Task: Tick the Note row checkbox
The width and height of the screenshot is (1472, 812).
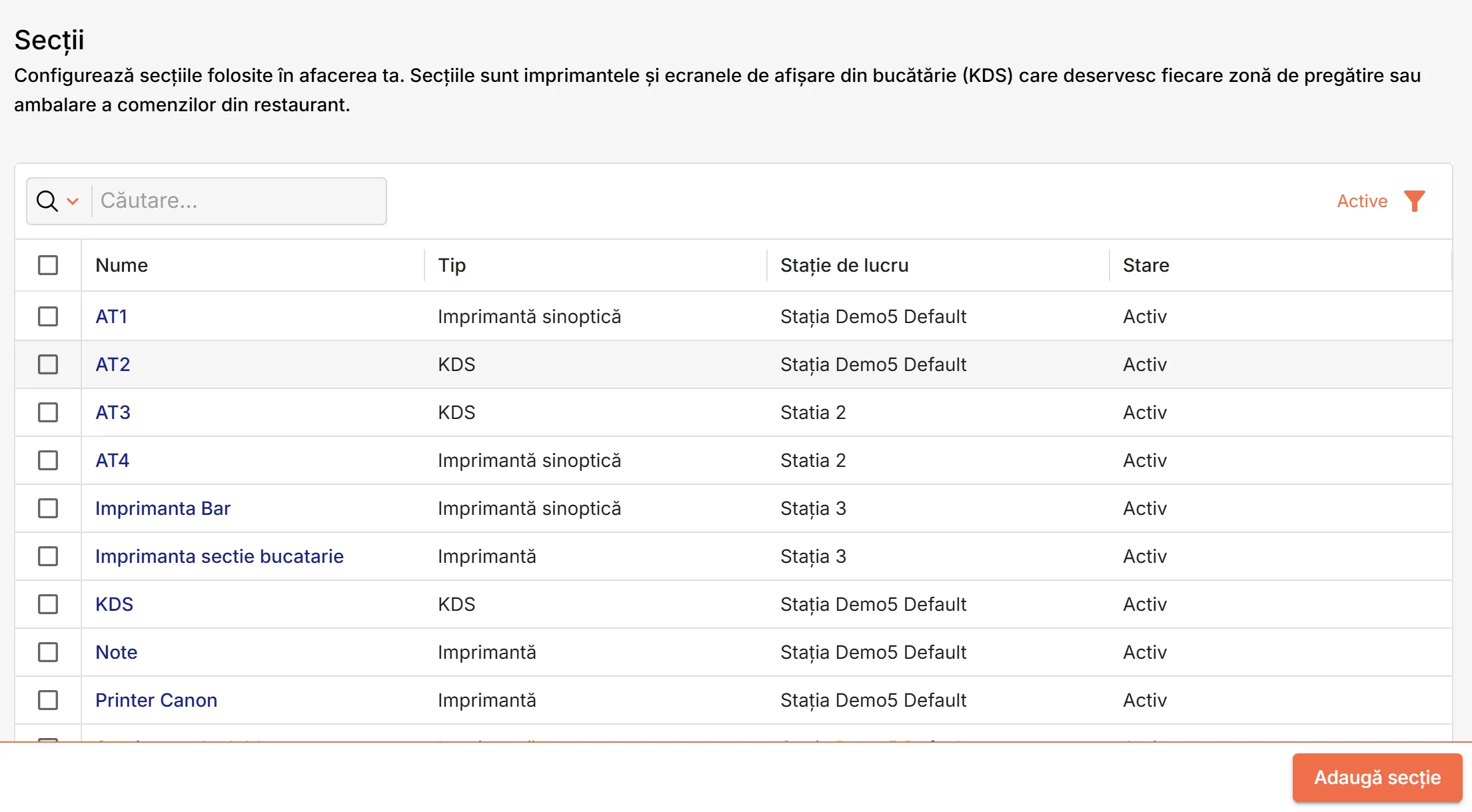Action: tap(48, 652)
